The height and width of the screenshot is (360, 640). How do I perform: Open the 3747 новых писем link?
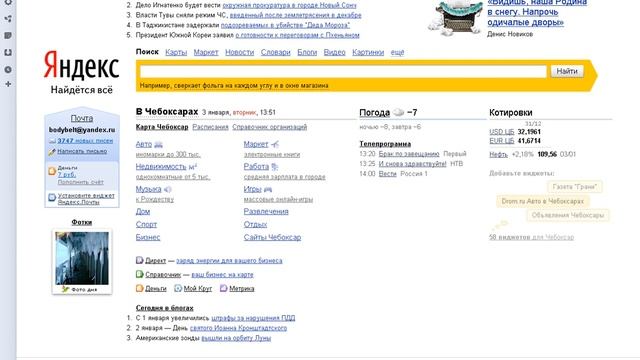(x=85, y=141)
